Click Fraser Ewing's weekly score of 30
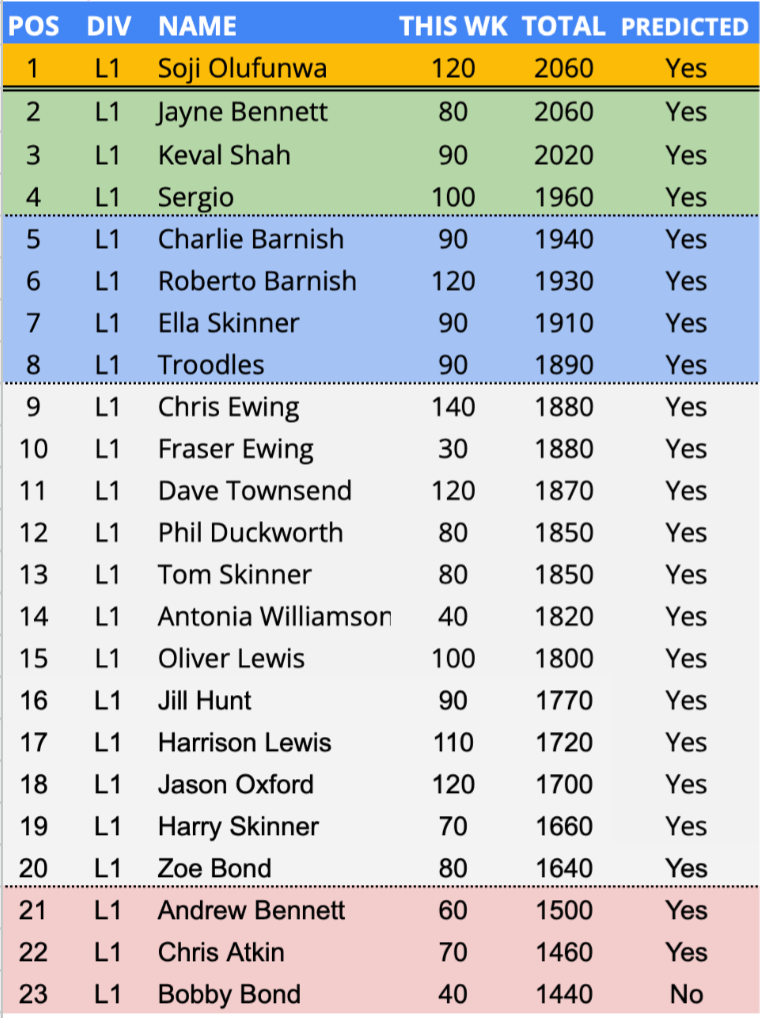 pos(453,449)
